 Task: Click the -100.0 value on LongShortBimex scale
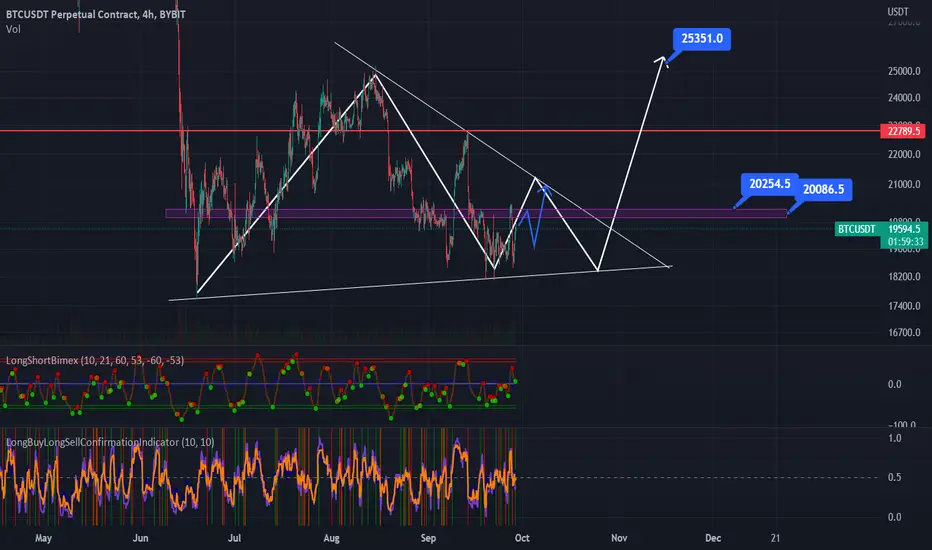(x=902, y=425)
